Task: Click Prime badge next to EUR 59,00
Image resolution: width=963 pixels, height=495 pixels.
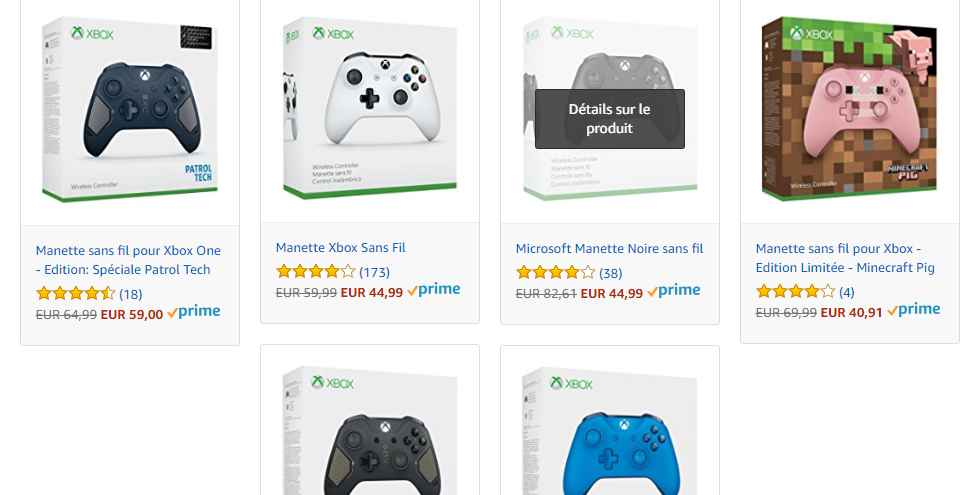Action: click(193, 312)
